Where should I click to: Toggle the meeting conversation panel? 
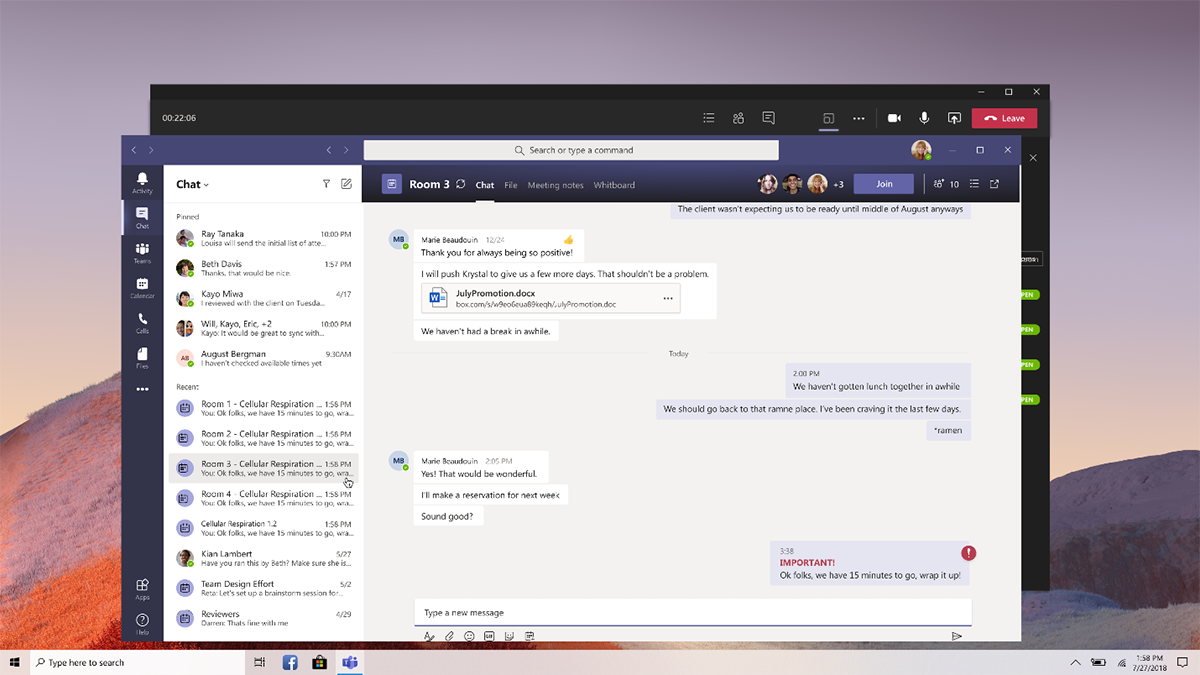click(768, 118)
